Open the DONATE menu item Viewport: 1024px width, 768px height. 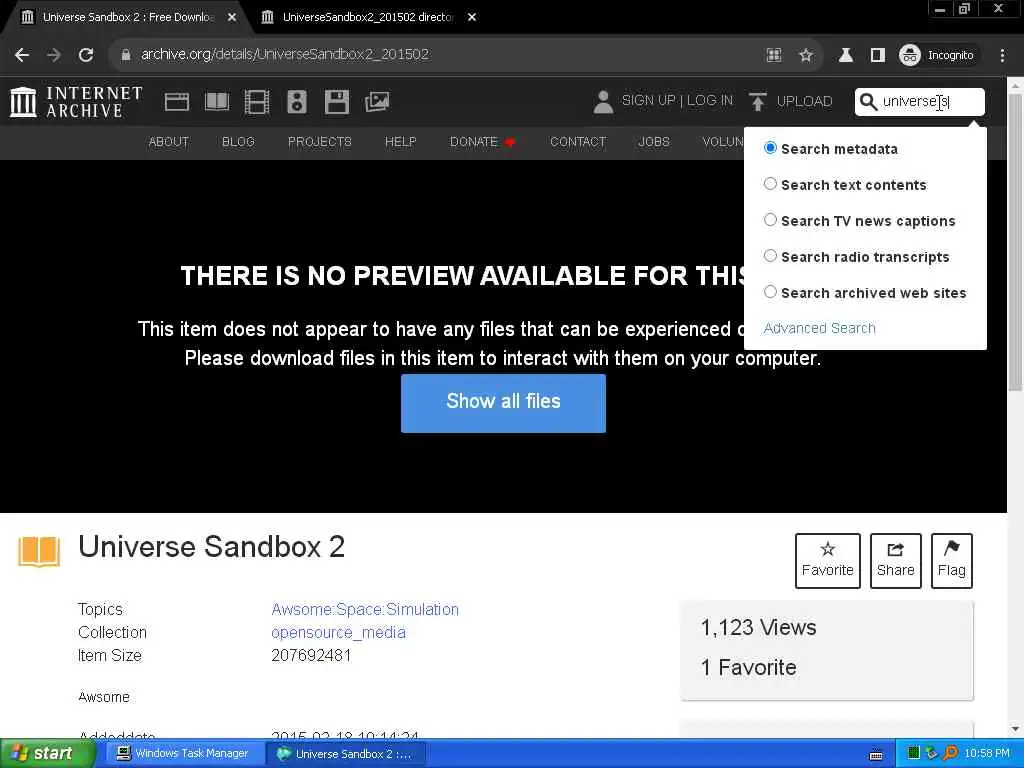pos(482,142)
